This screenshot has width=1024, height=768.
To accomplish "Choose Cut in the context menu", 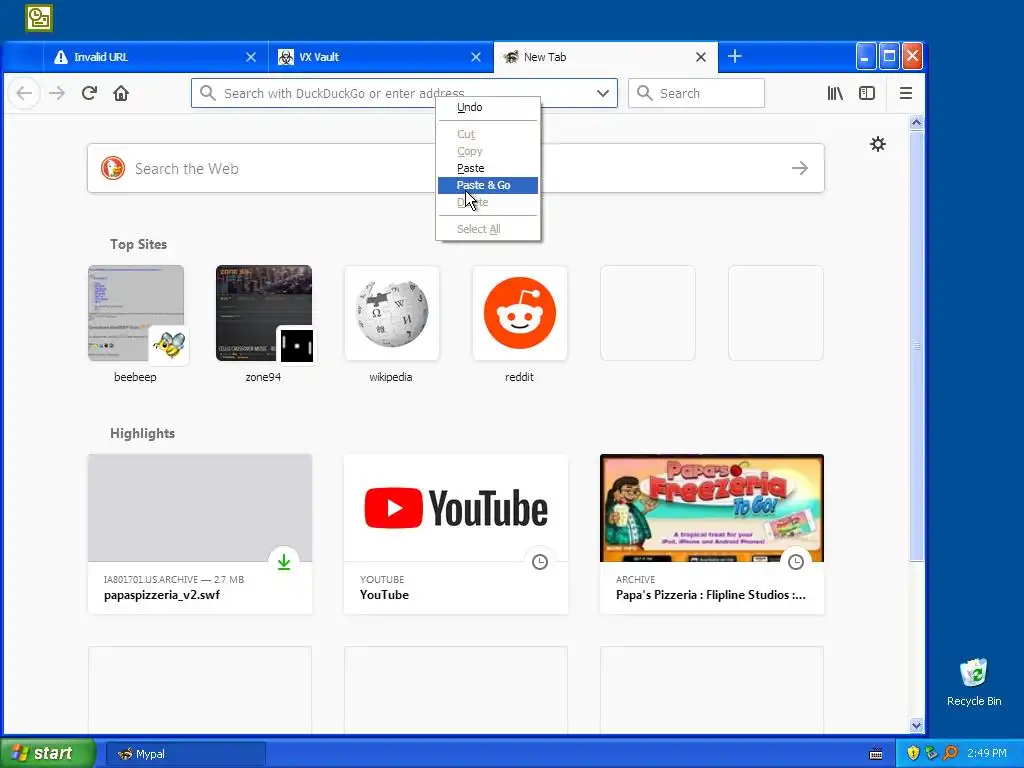I will pos(488,134).
